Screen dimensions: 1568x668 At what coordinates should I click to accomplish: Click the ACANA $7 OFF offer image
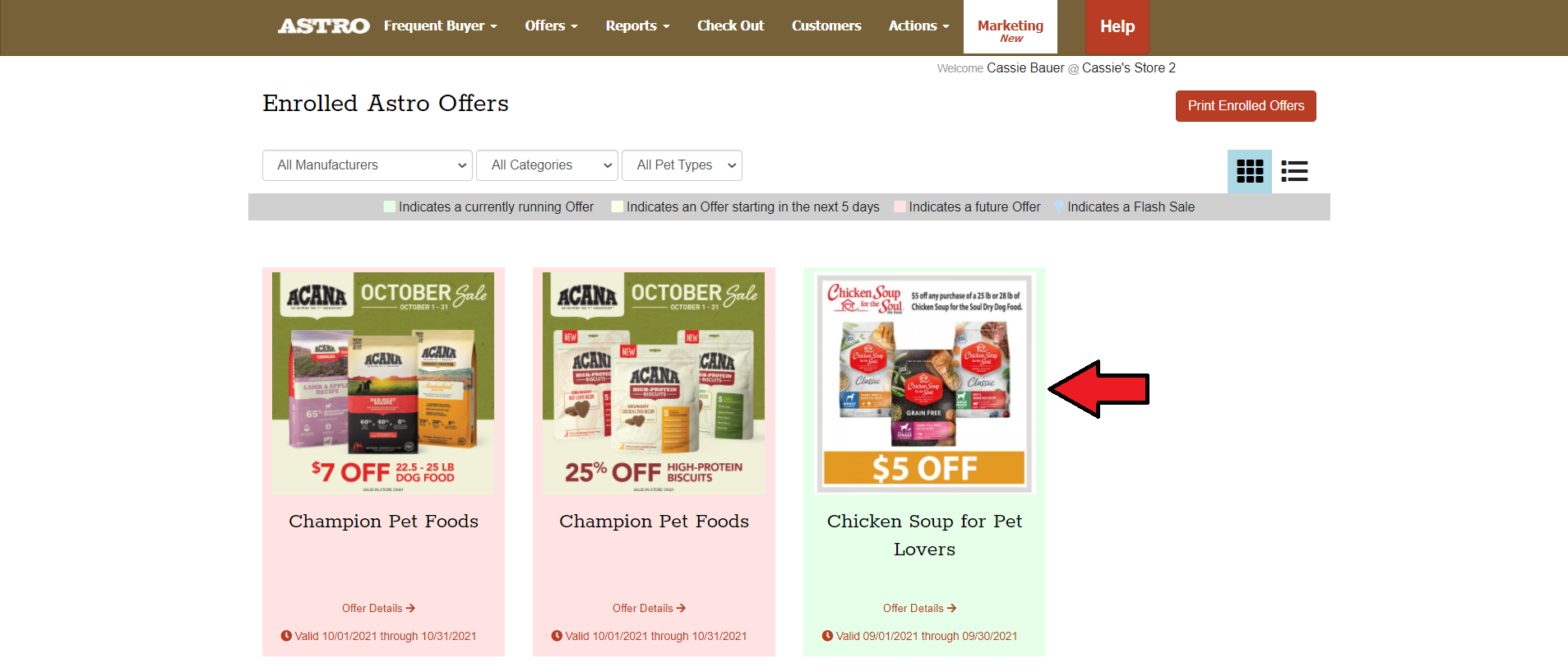pyautogui.click(x=383, y=383)
